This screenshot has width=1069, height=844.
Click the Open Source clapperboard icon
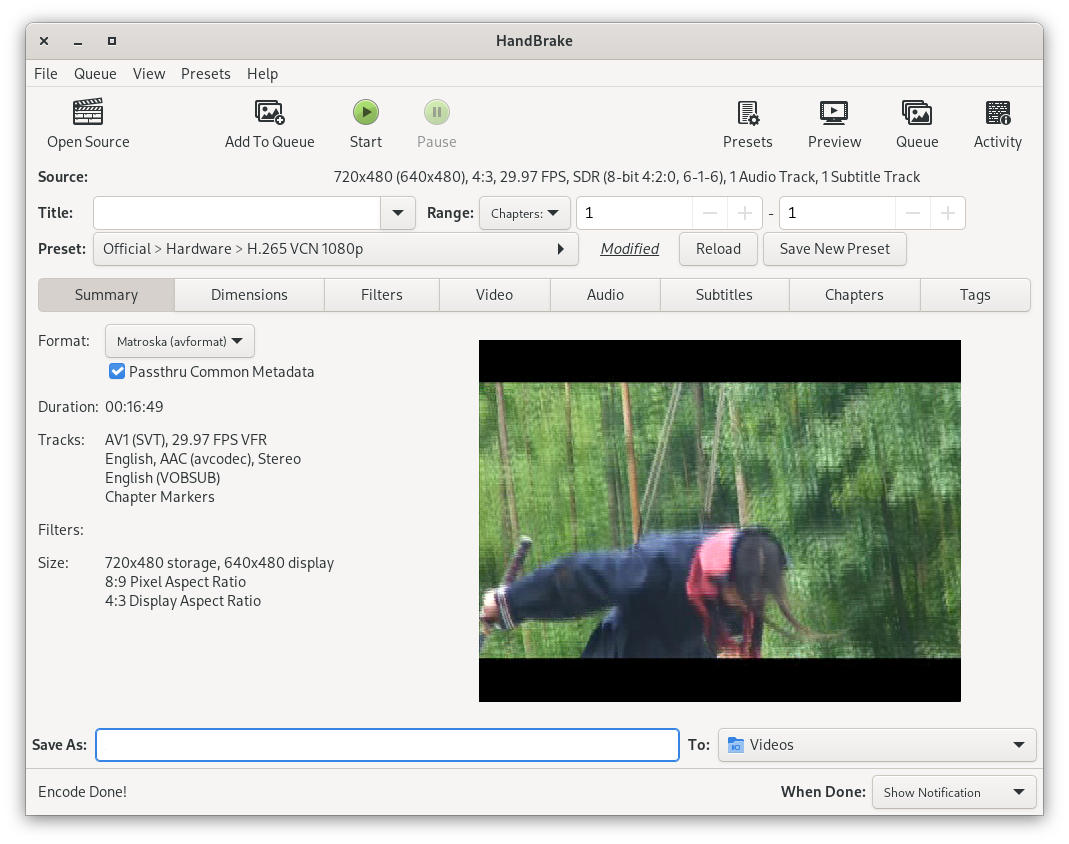point(88,112)
